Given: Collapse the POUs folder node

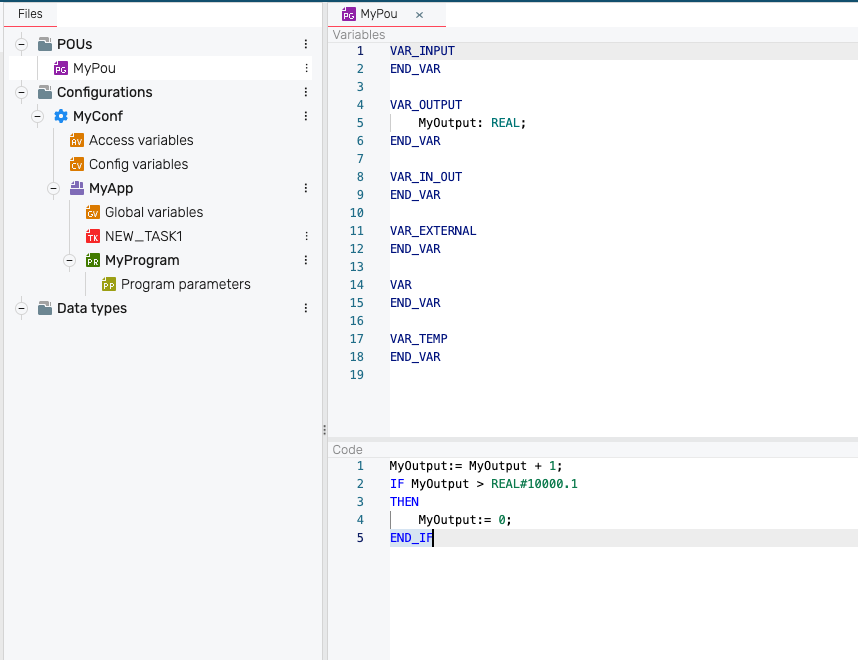Looking at the screenshot, I should [x=21, y=45].
